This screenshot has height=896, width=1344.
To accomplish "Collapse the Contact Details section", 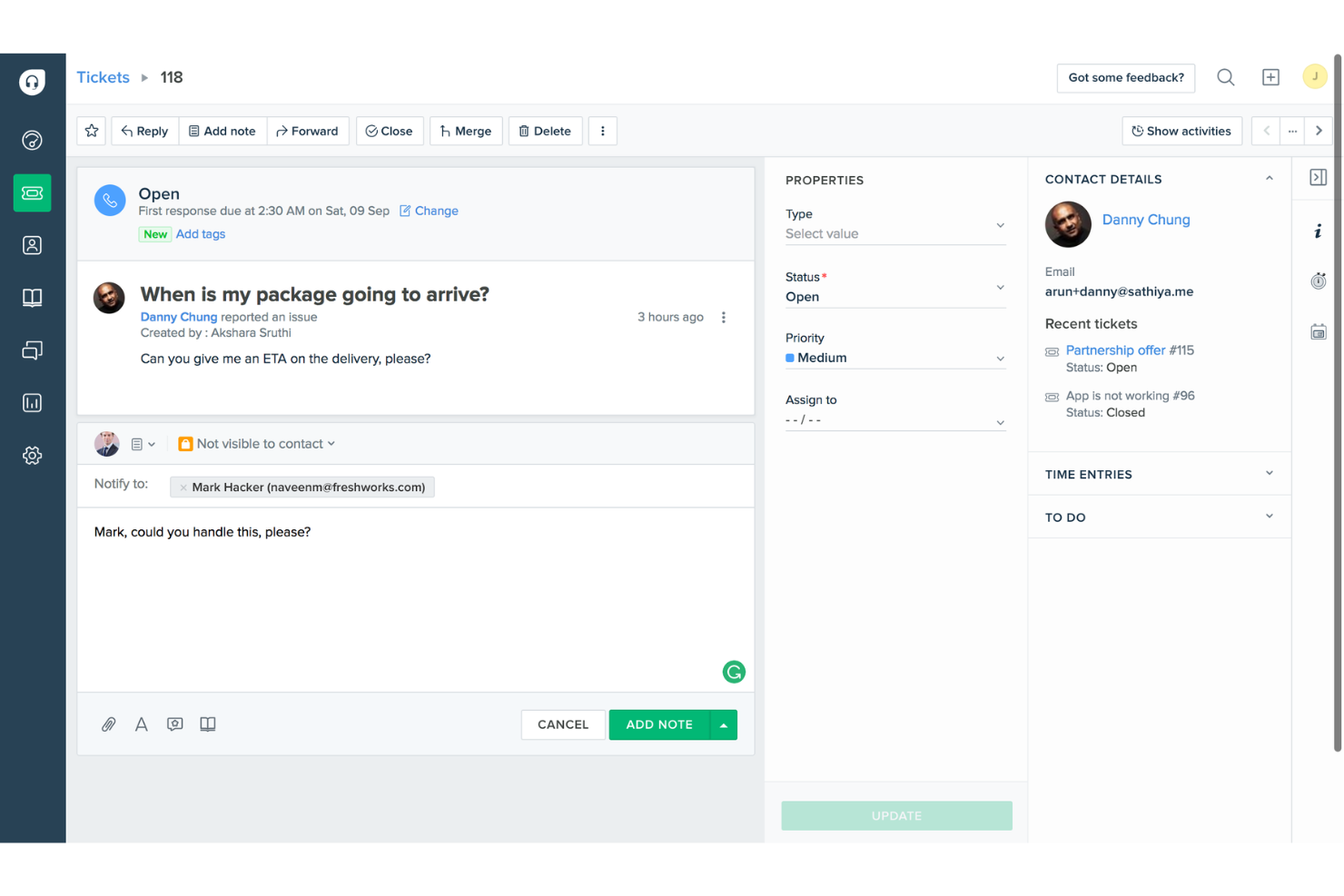I will coord(1269,178).
